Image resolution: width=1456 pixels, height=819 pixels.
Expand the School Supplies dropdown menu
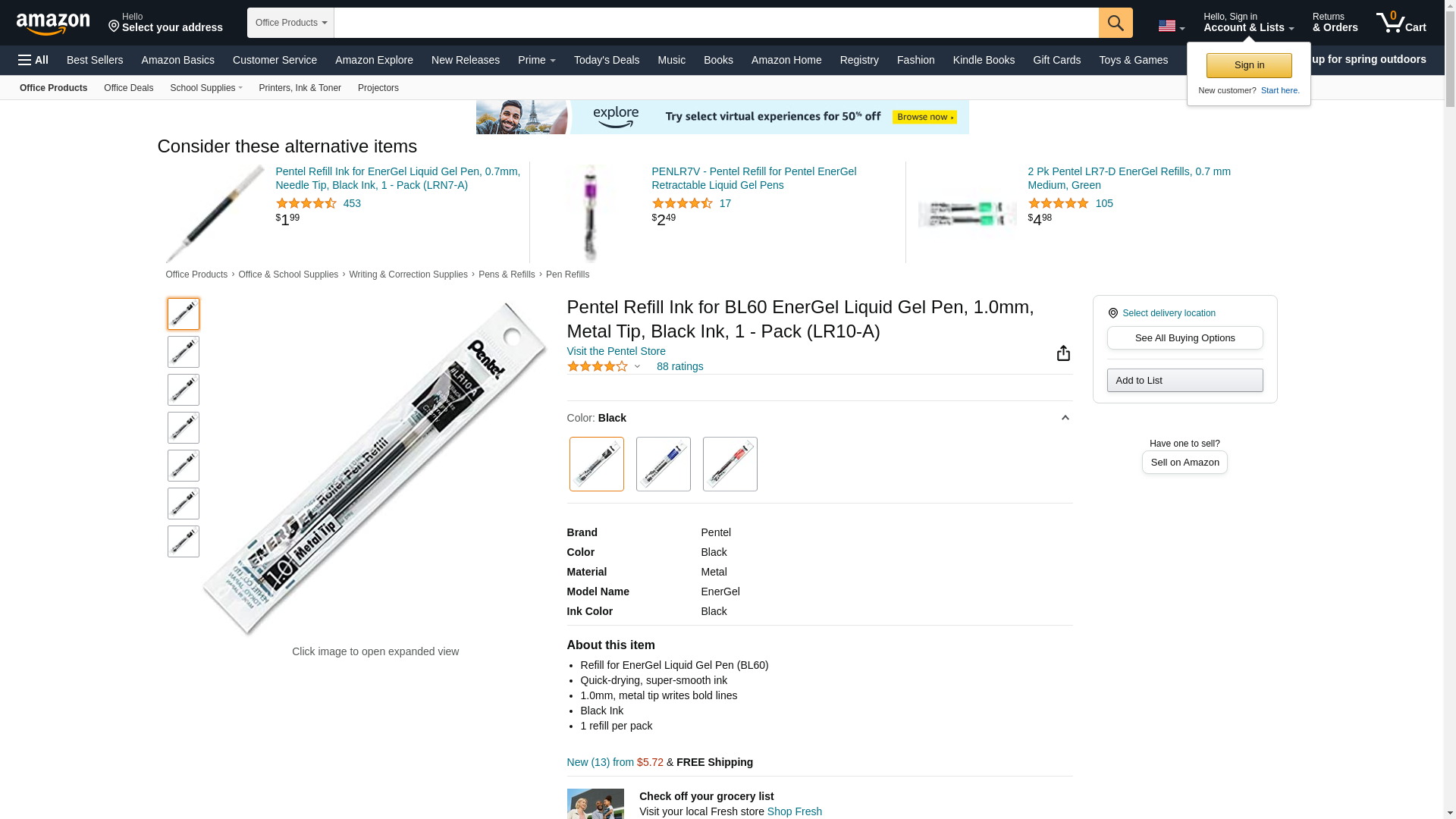(206, 88)
